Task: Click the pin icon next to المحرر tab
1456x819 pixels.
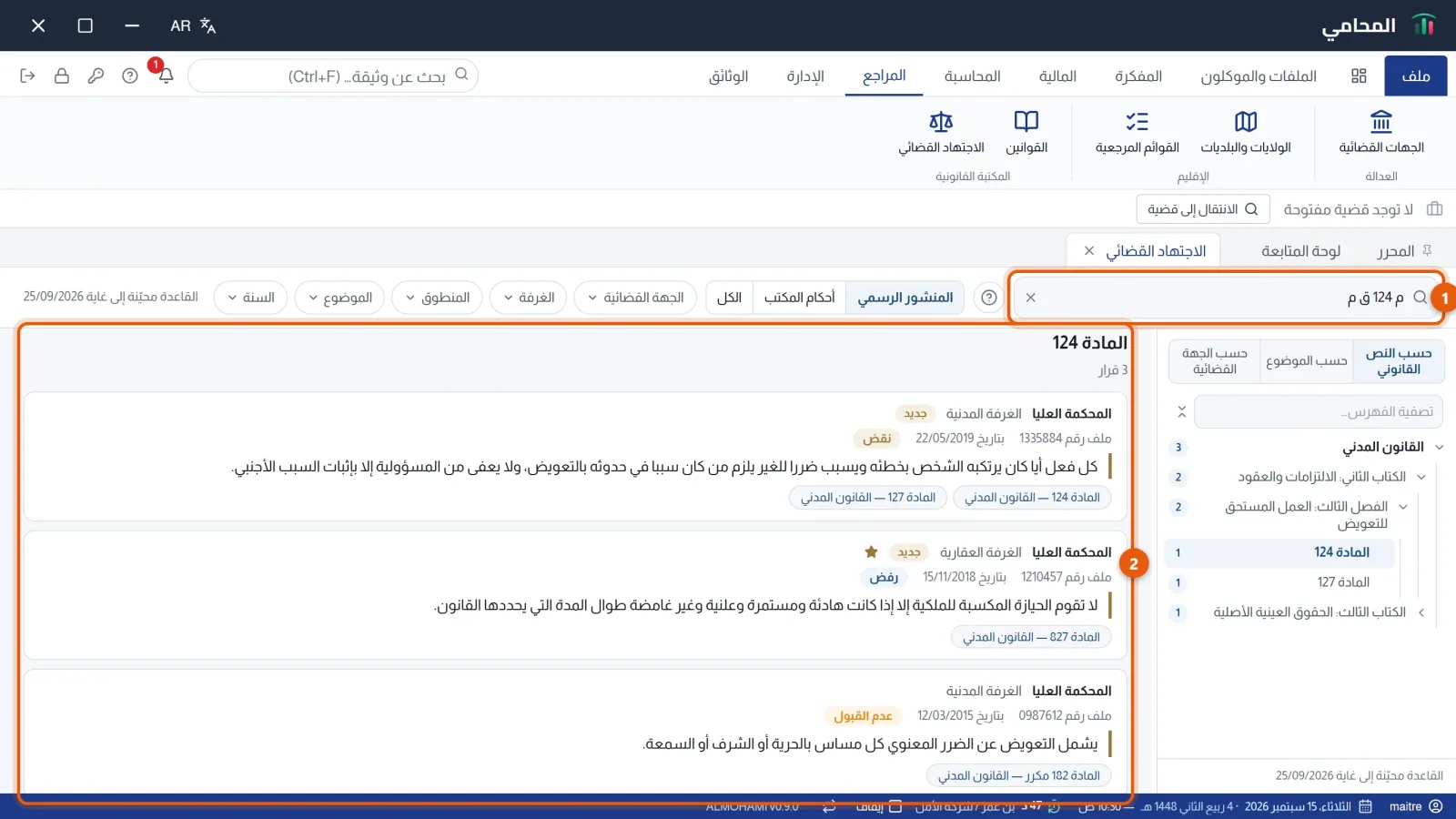Action: coord(1427,250)
